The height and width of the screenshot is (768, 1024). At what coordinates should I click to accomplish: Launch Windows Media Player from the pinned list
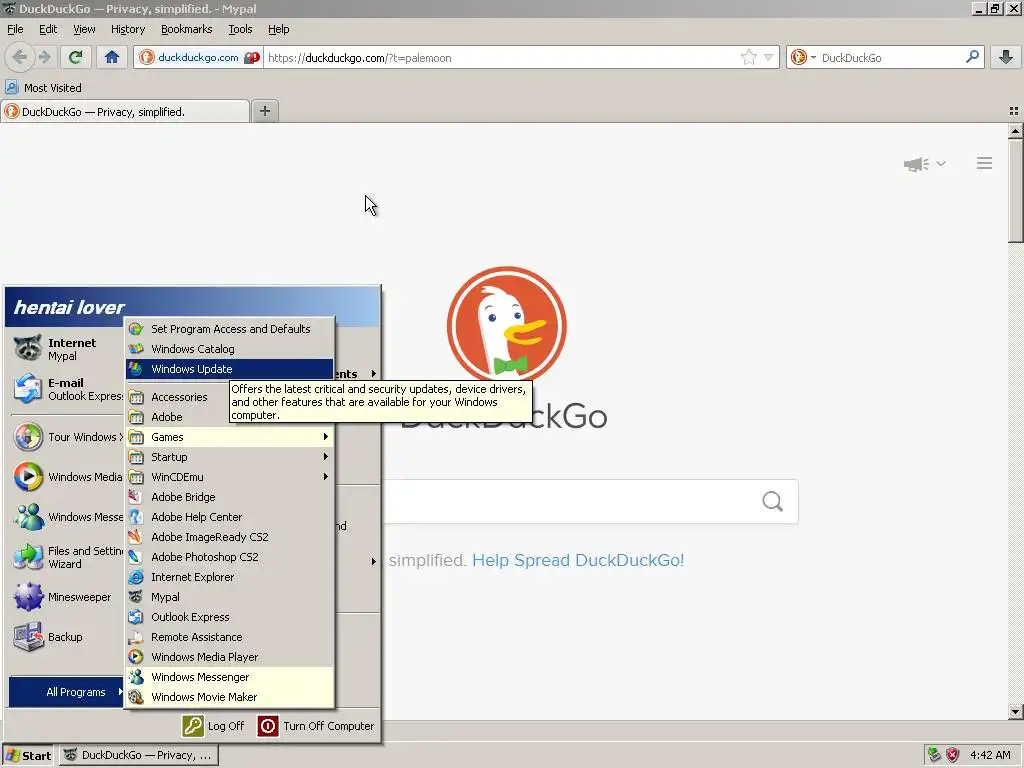click(x=66, y=477)
